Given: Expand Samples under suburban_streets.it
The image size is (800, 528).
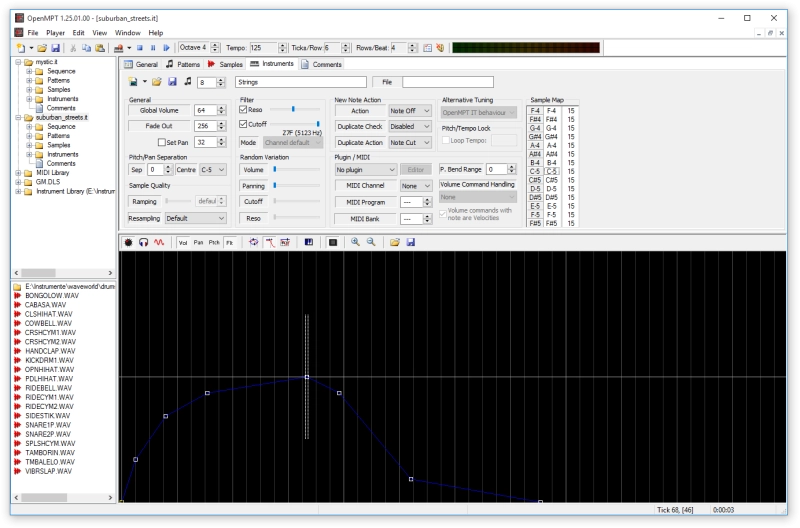Looking at the screenshot, I should (30, 145).
